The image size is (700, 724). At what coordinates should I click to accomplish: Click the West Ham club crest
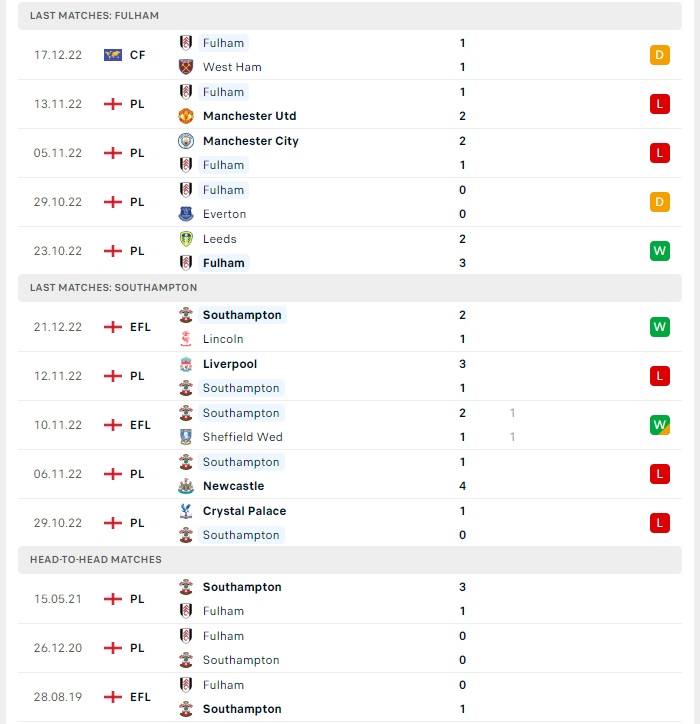pyautogui.click(x=186, y=67)
